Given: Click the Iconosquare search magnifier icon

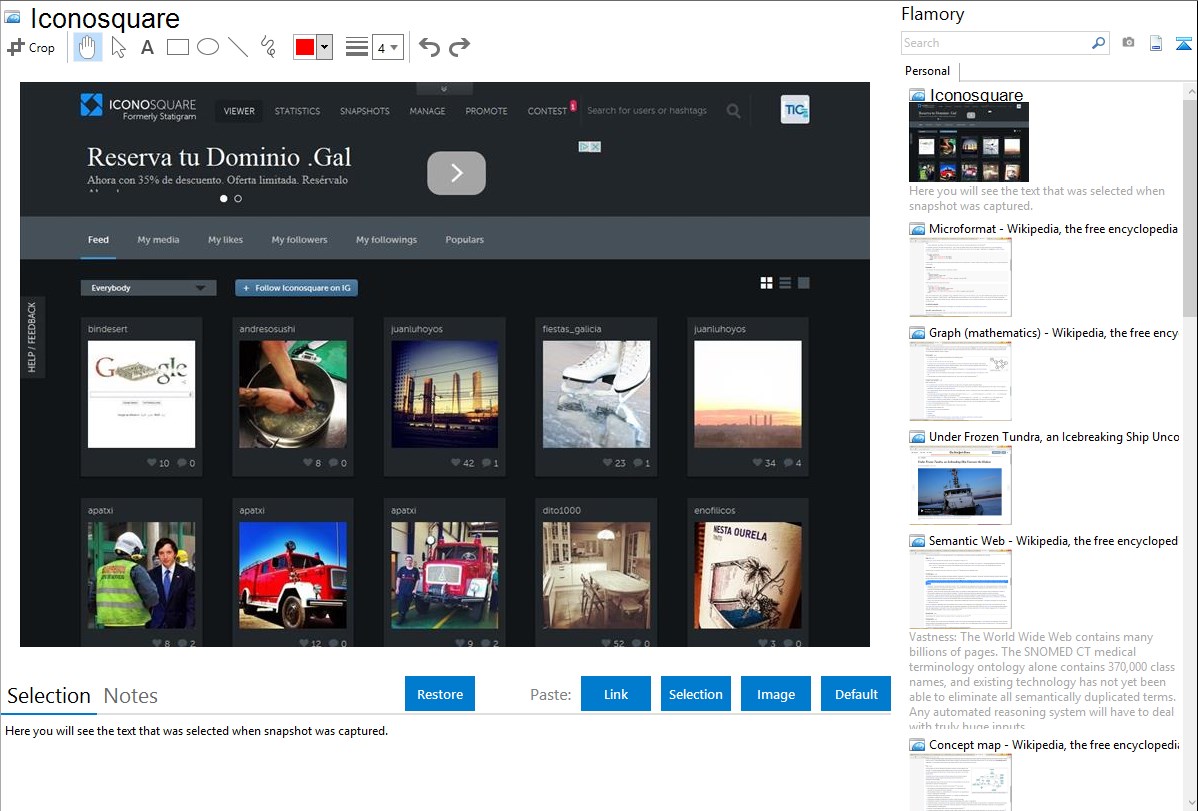Looking at the screenshot, I should 733,112.
